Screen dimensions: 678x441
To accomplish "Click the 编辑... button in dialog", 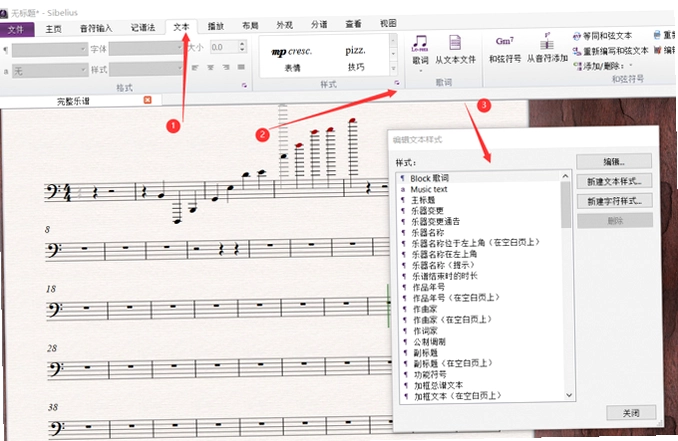I will [614, 162].
